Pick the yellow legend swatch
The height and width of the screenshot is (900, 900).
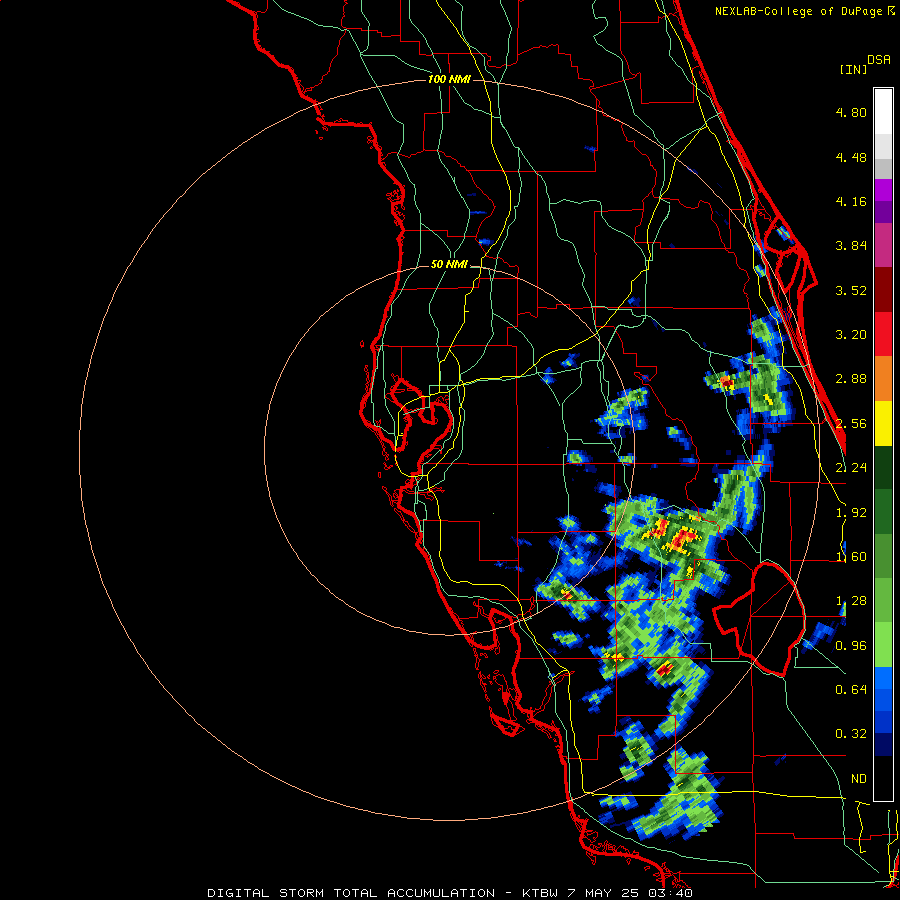[x=883, y=423]
